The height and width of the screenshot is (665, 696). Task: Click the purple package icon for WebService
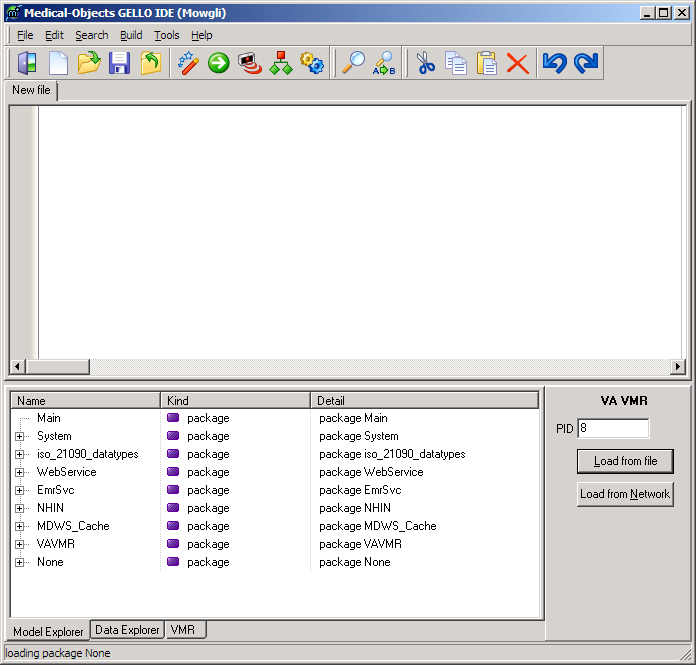click(x=173, y=472)
